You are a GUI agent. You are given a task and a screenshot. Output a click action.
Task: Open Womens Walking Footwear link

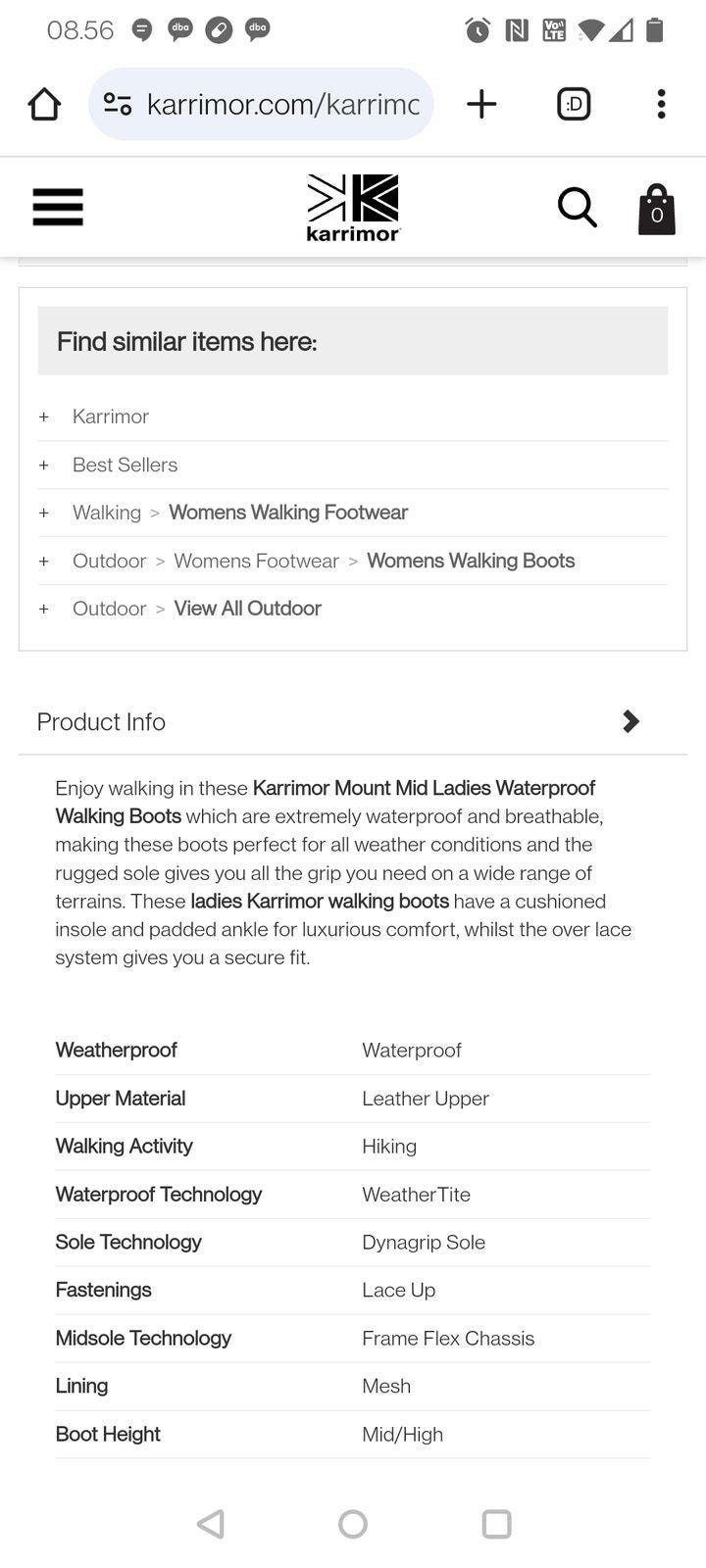tap(287, 513)
